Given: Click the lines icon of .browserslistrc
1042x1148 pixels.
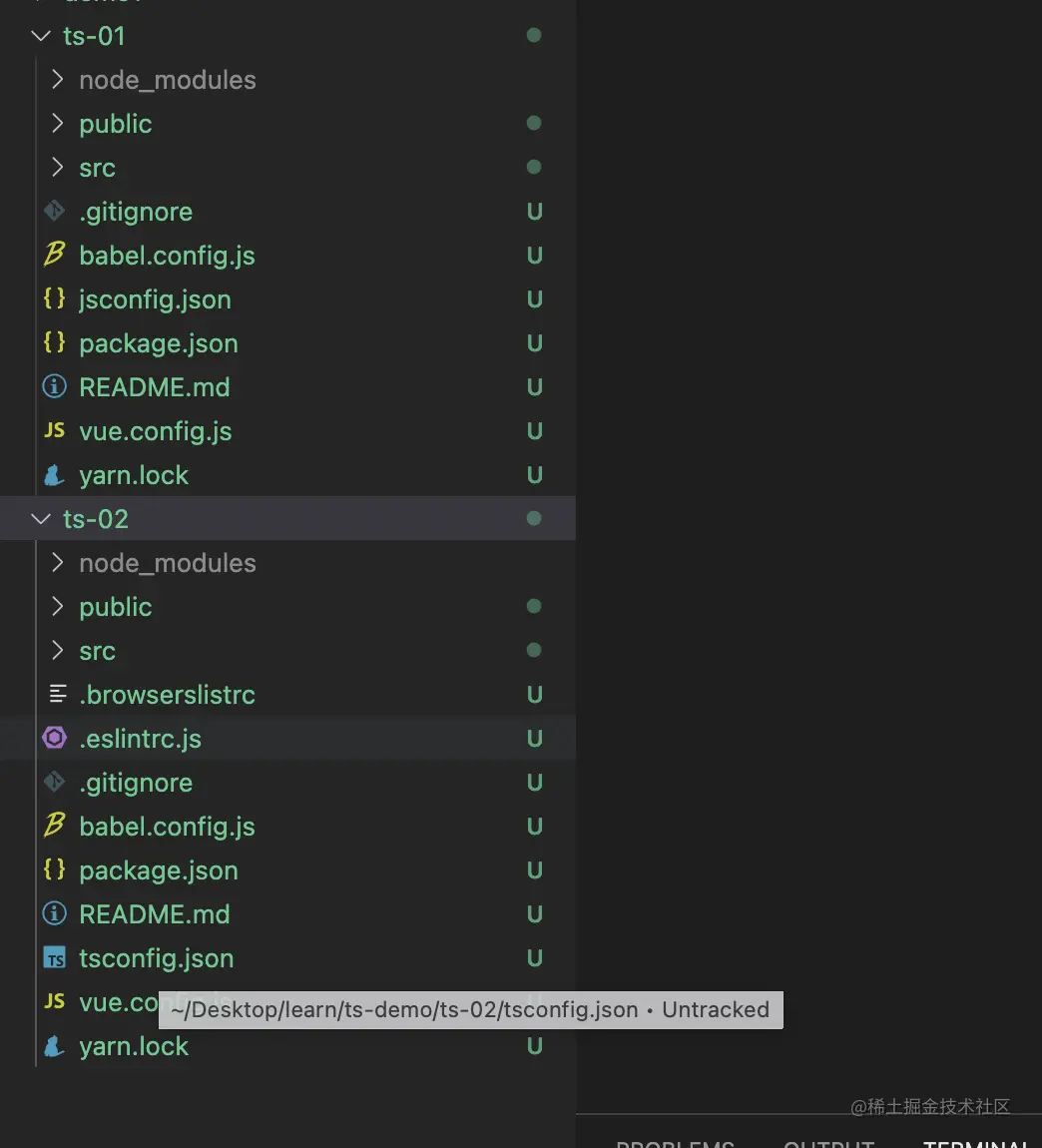Looking at the screenshot, I should [58, 694].
